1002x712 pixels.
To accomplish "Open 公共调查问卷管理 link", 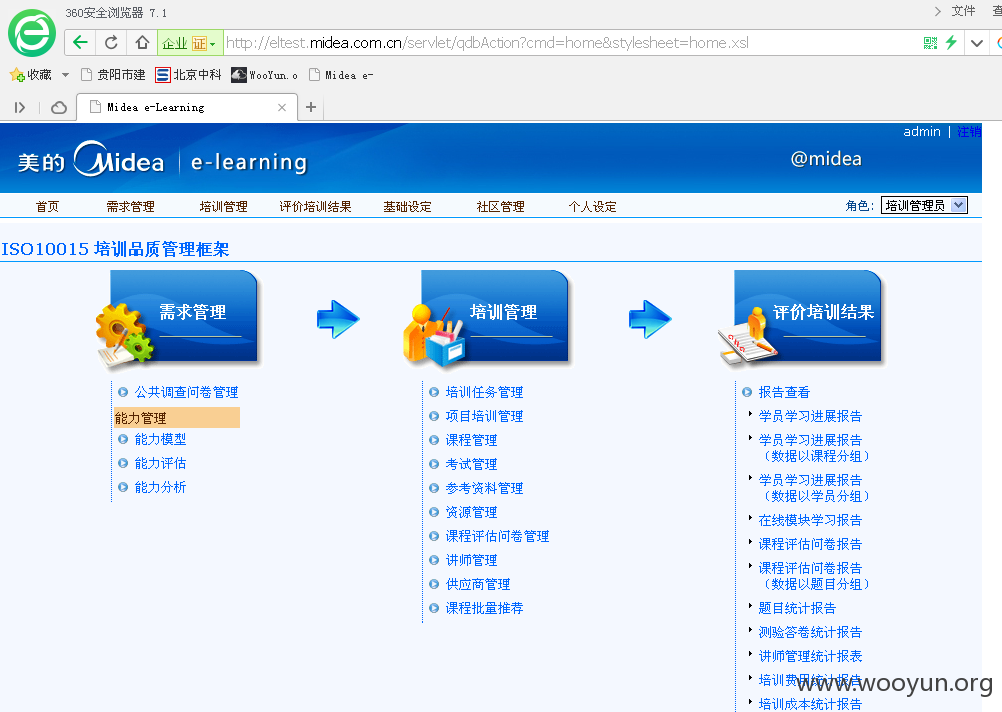I will tap(187, 392).
